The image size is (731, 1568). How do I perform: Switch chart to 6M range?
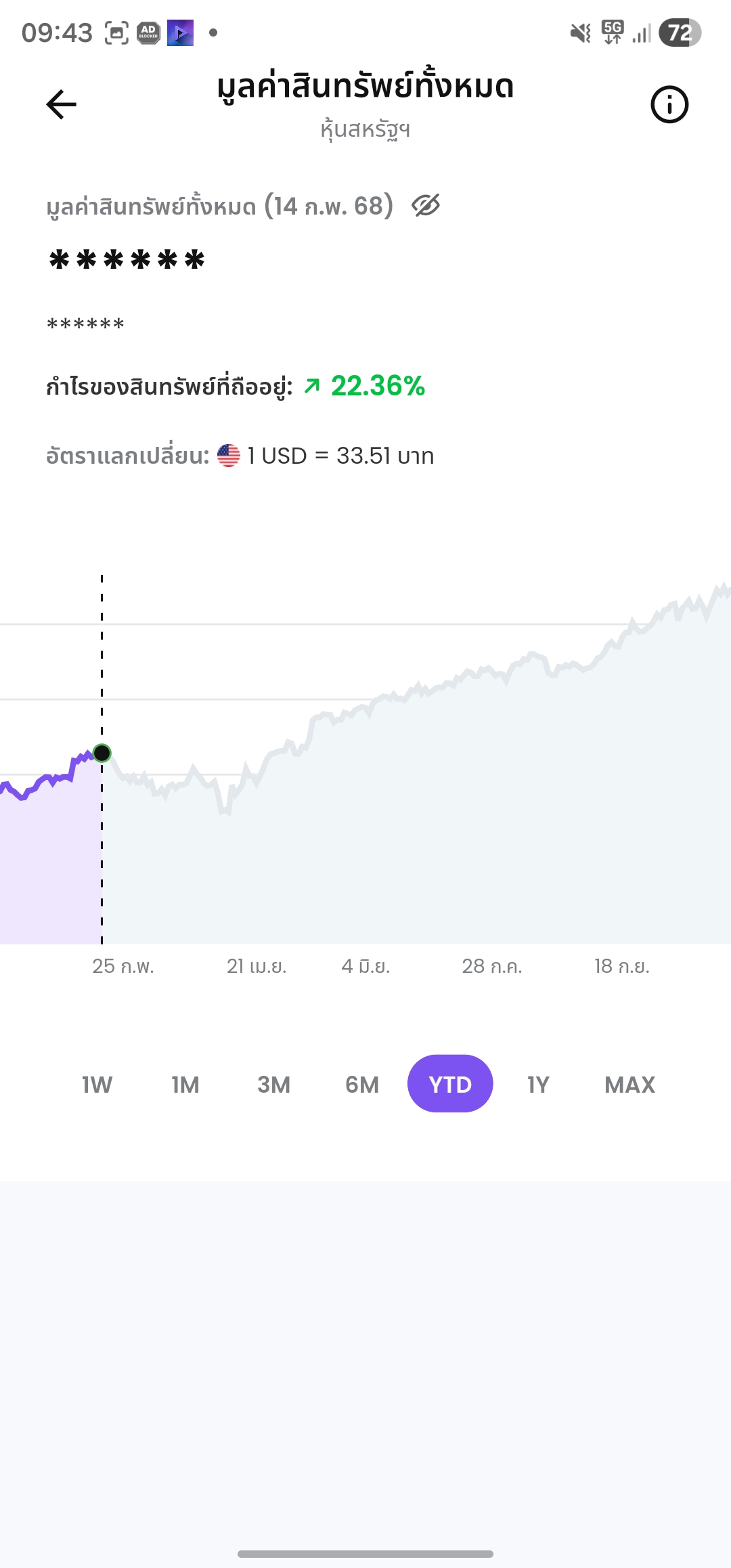(362, 1085)
